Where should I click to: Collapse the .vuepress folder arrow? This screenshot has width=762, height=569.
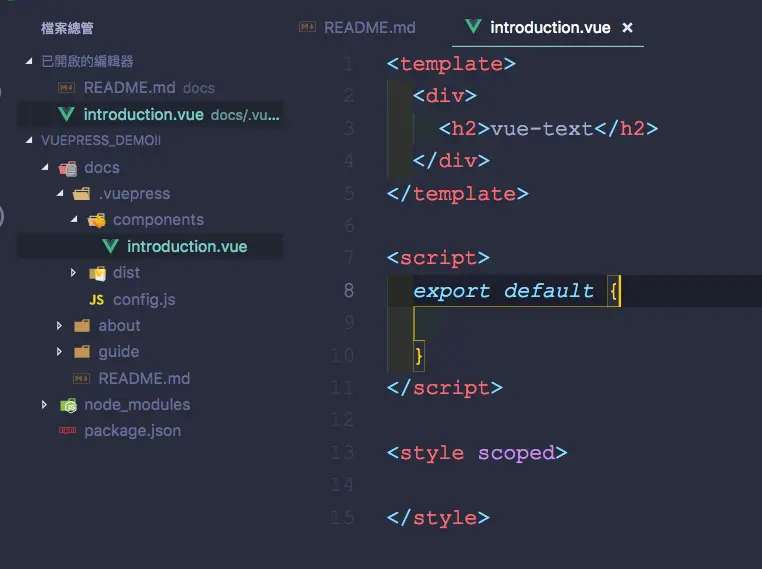click(x=60, y=193)
